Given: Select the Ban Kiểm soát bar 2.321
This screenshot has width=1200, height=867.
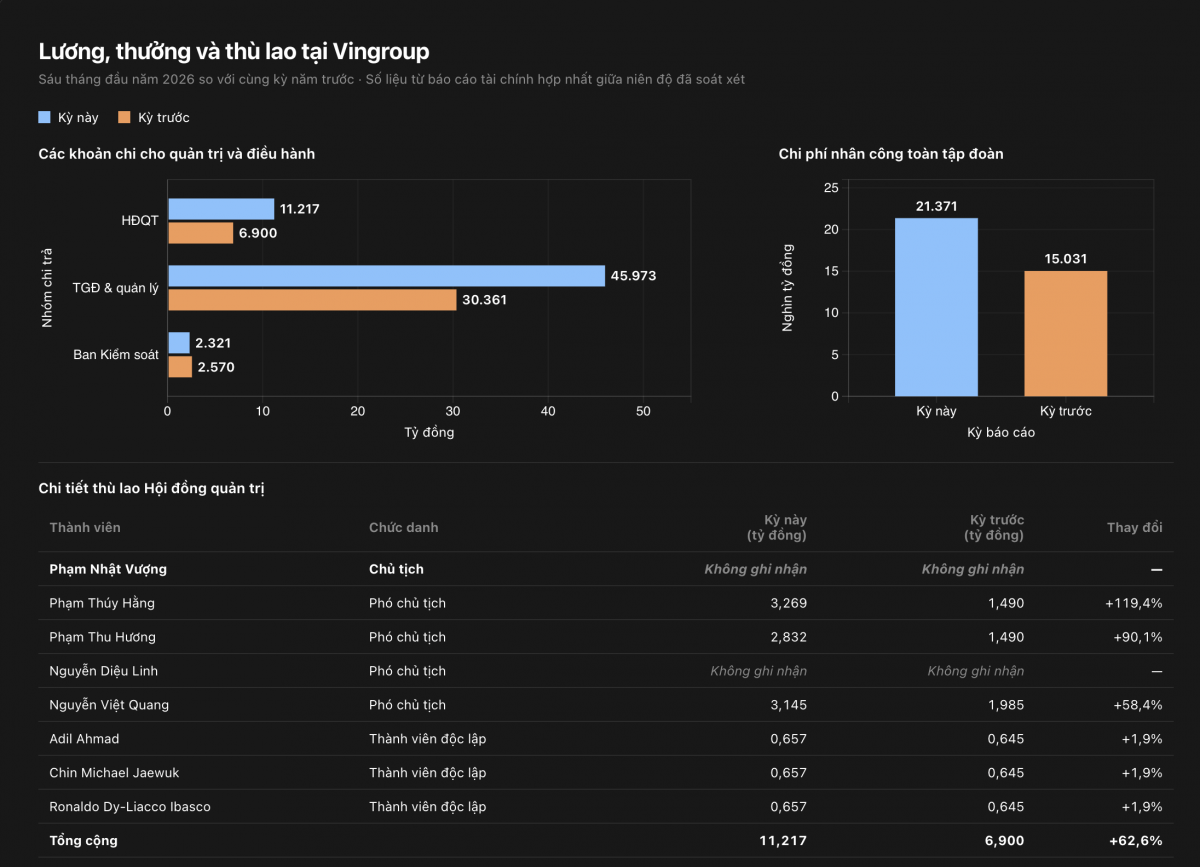Looking at the screenshot, I should click(x=179, y=343).
